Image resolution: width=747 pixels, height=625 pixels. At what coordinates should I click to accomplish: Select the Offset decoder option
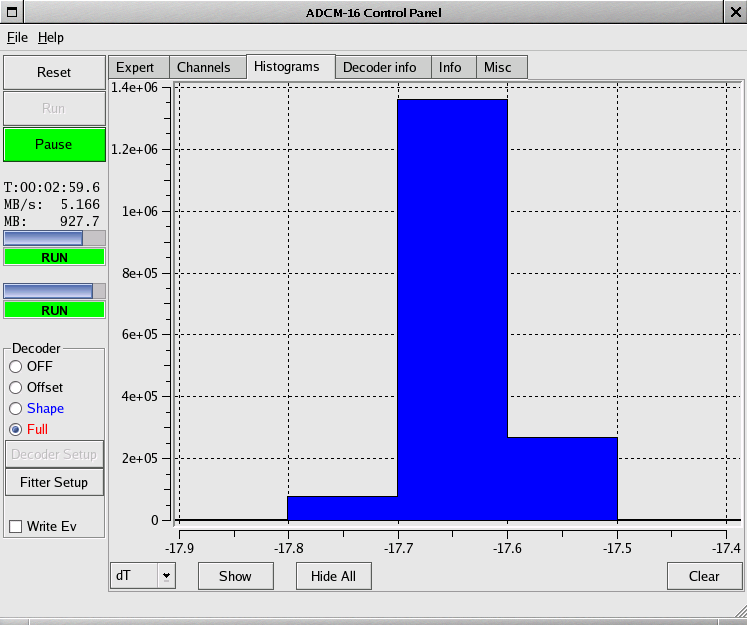click(x=16, y=387)
